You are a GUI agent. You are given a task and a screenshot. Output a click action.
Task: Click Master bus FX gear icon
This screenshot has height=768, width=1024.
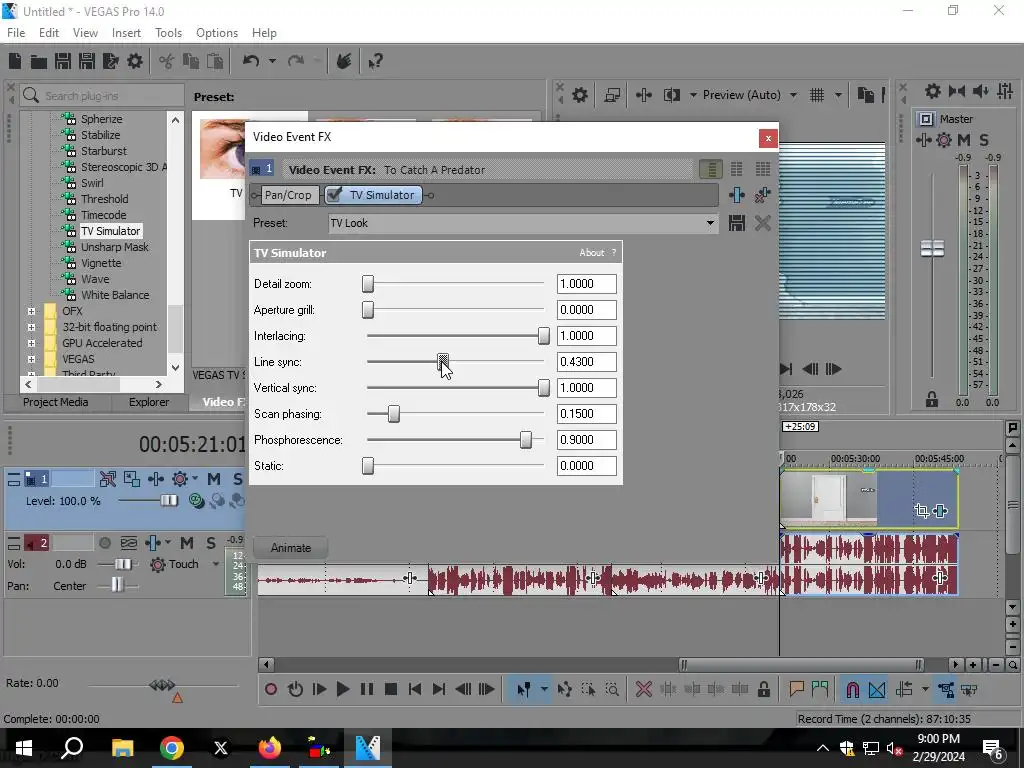pos(944,140)
